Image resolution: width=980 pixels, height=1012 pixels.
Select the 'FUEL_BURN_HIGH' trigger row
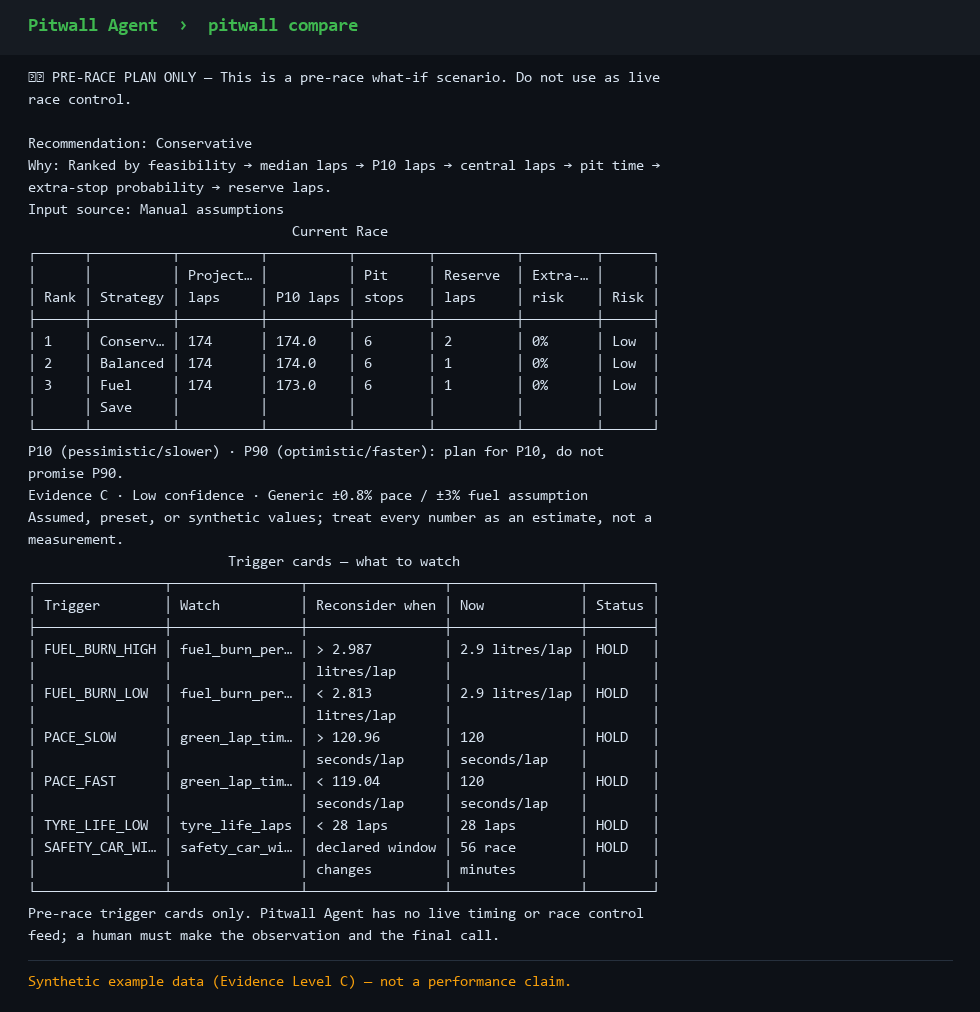[343, 660]
